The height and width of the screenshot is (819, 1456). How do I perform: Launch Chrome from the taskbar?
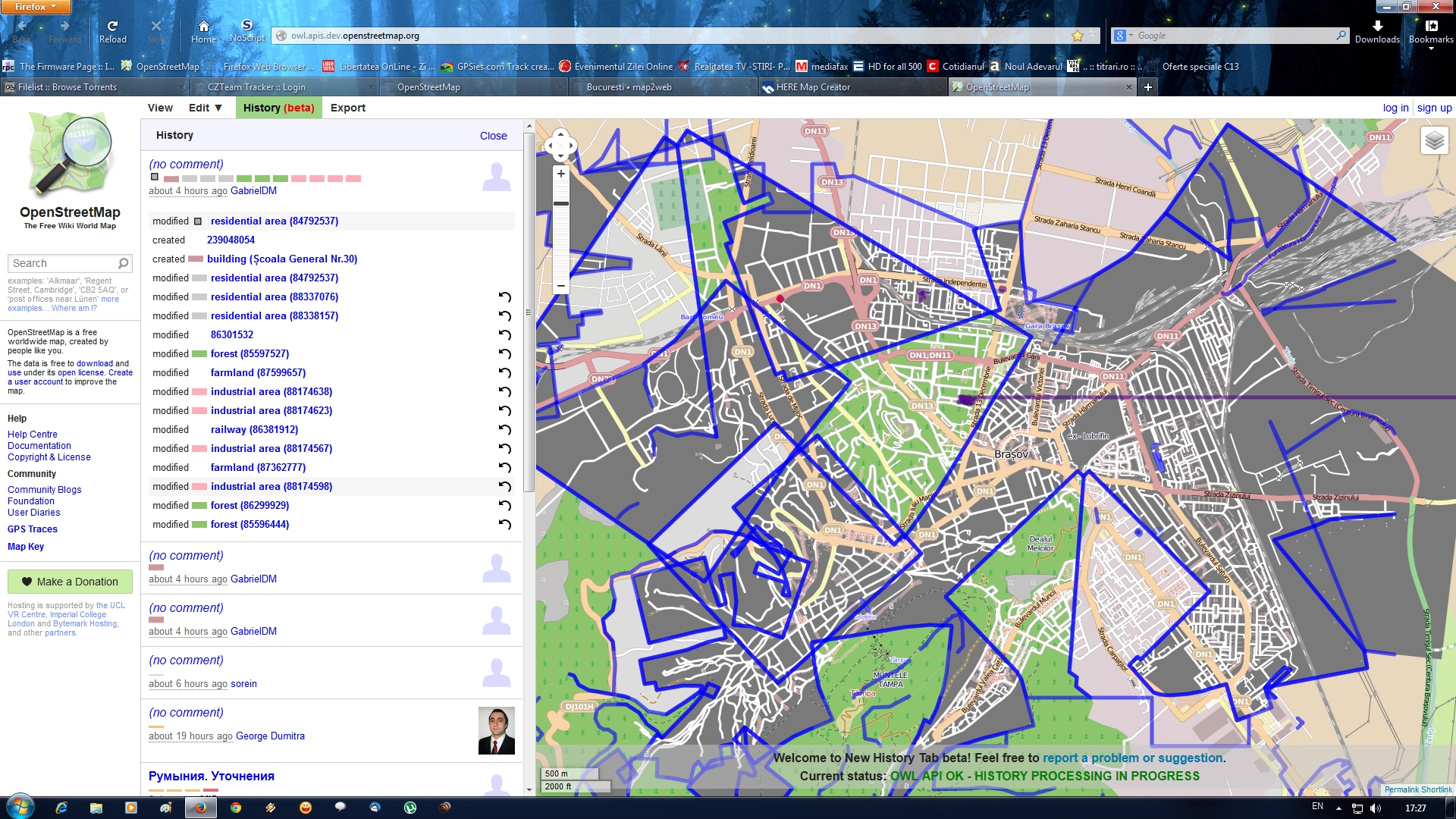236,808
